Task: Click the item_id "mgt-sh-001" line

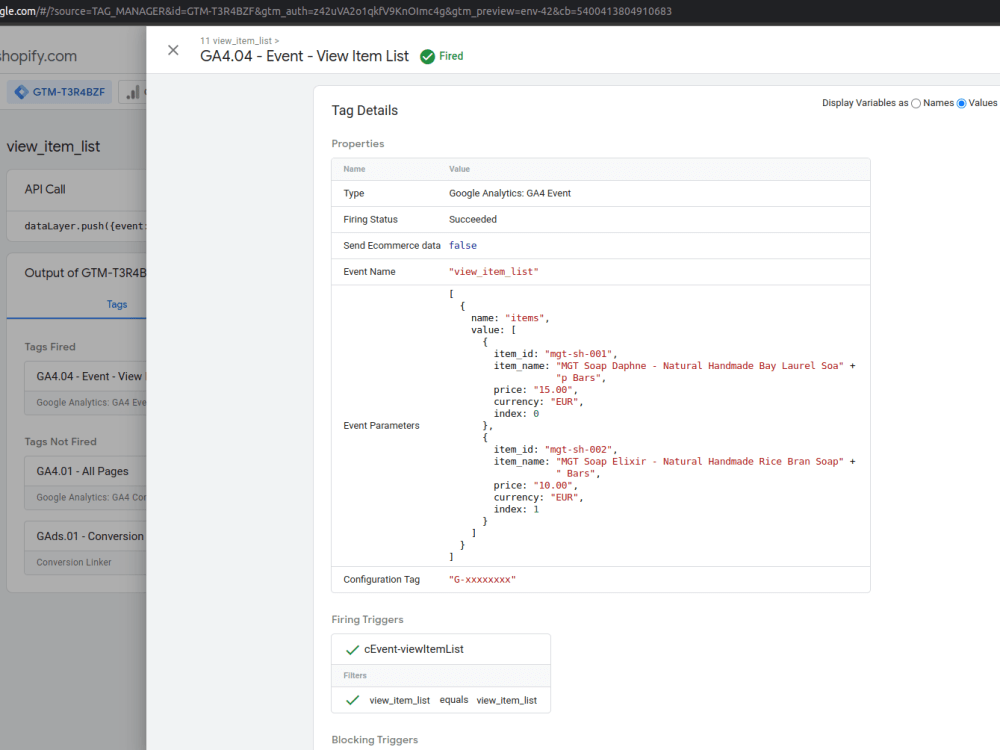Action: tap(555, 354)
